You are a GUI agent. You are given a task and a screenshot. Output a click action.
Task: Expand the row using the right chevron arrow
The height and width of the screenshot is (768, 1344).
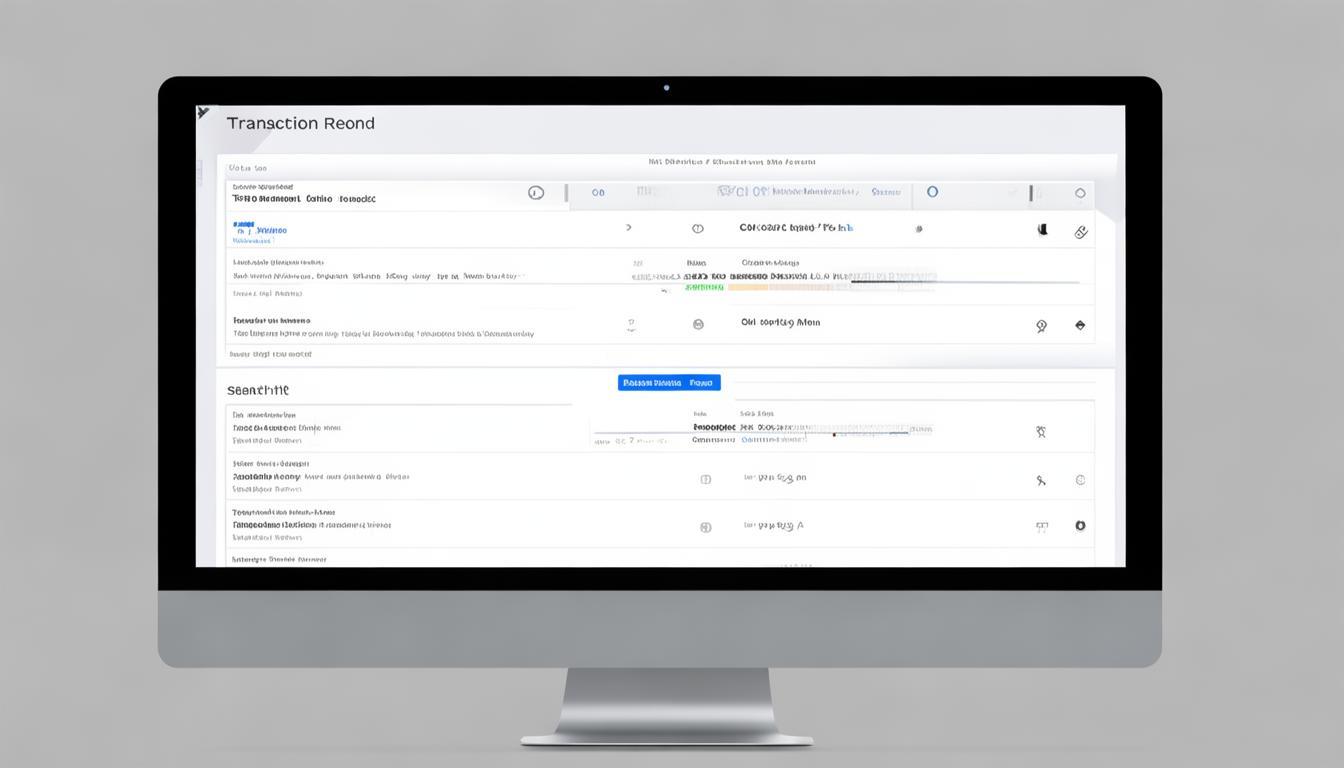pos(628,228)
